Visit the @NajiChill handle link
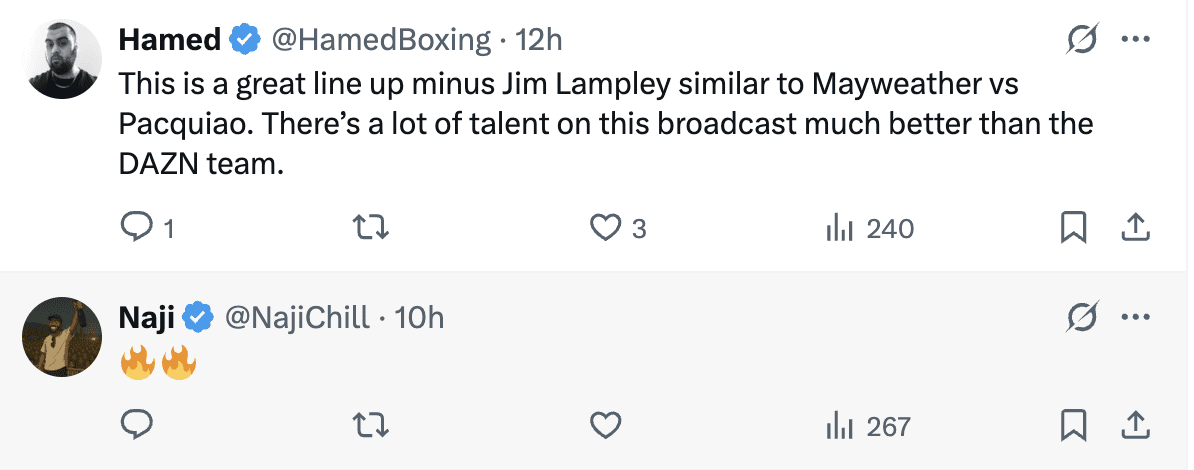1194x470 pixels. pyautogui.click(x=297, y=318)
